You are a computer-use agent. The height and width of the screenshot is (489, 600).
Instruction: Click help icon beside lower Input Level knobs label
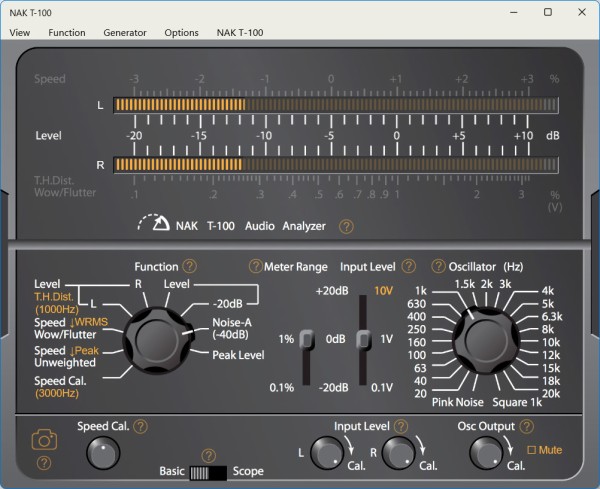[401, 426]
